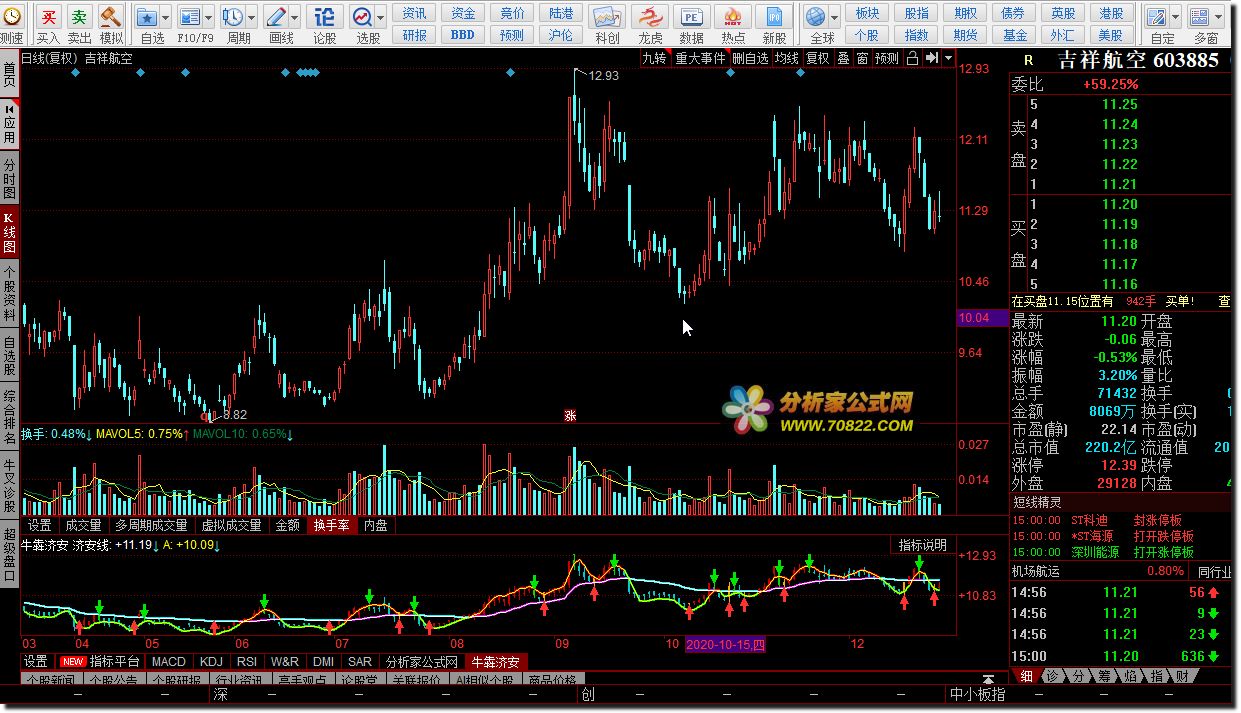Open the 论股 discussion icon
The width and height of the screenshot is (1241, 713).
point(324,17)
